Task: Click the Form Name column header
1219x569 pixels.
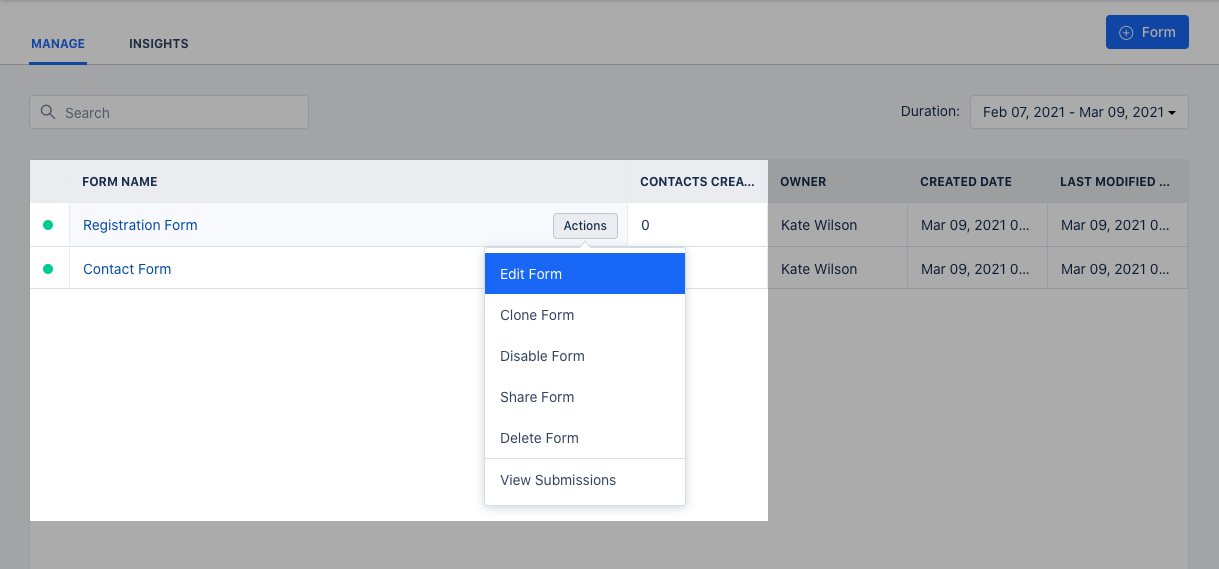Action: click(120, 182)
